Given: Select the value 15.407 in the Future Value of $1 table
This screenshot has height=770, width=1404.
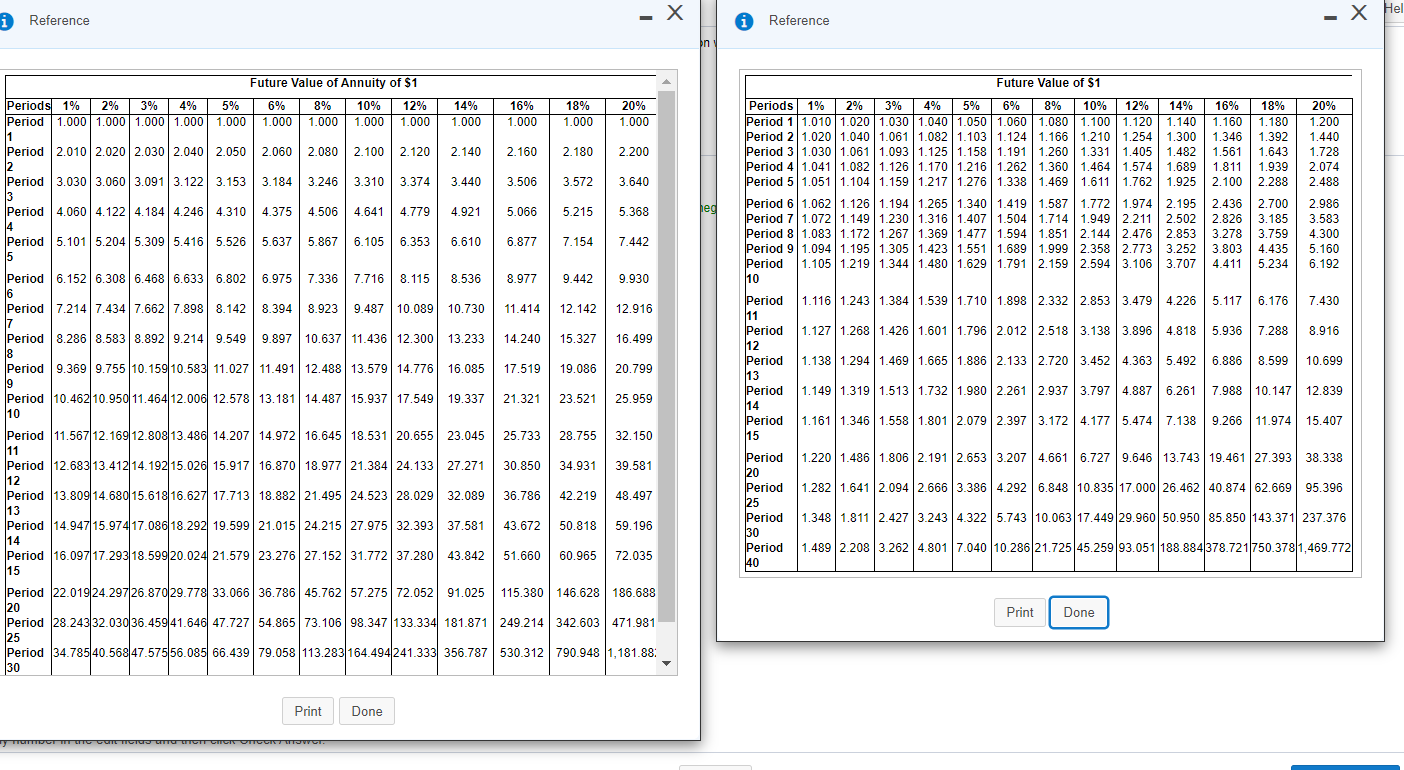Looking at the screenshot, I should pyautogui.click(x=1324, y=421).
